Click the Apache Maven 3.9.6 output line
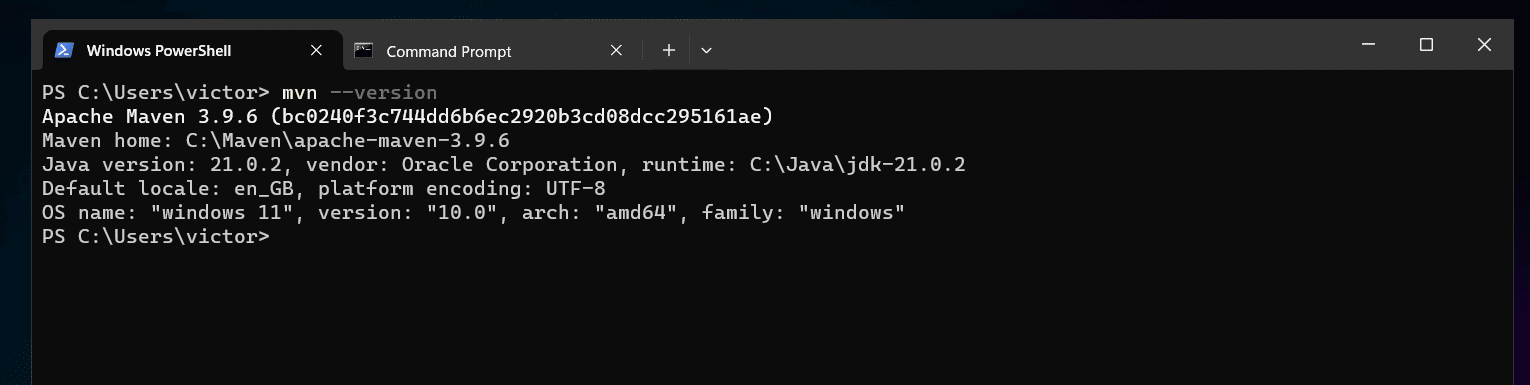The height and width of the screenshot is (385, 1530). [408, 116]
